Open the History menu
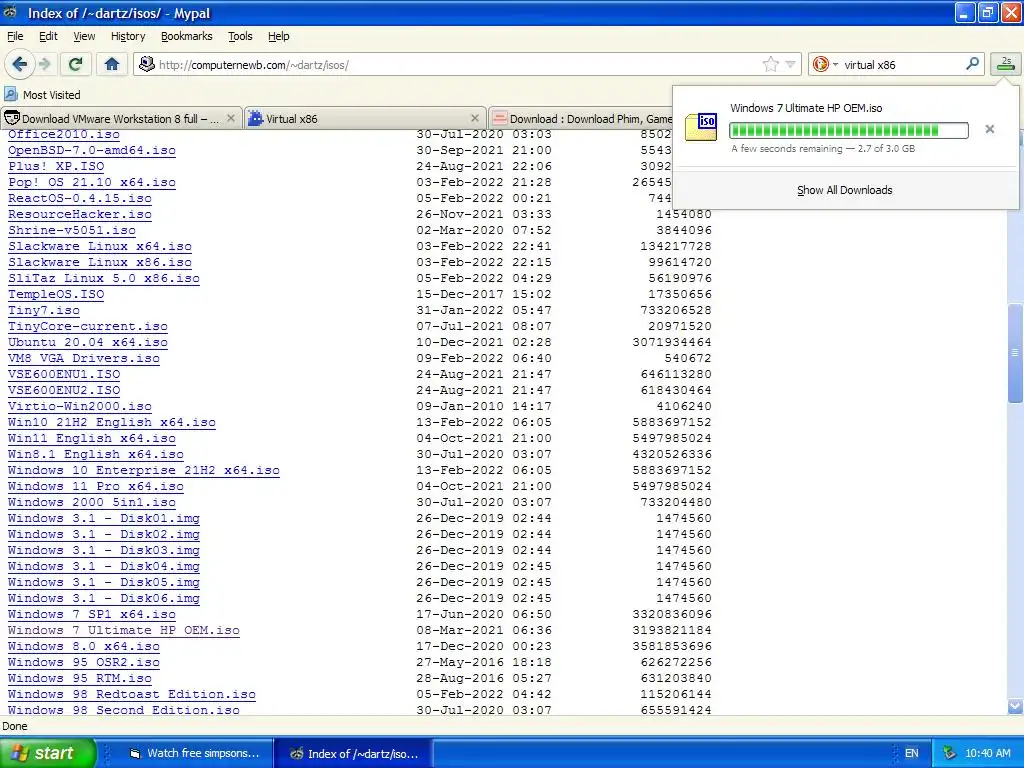 [x=128, y=36]
